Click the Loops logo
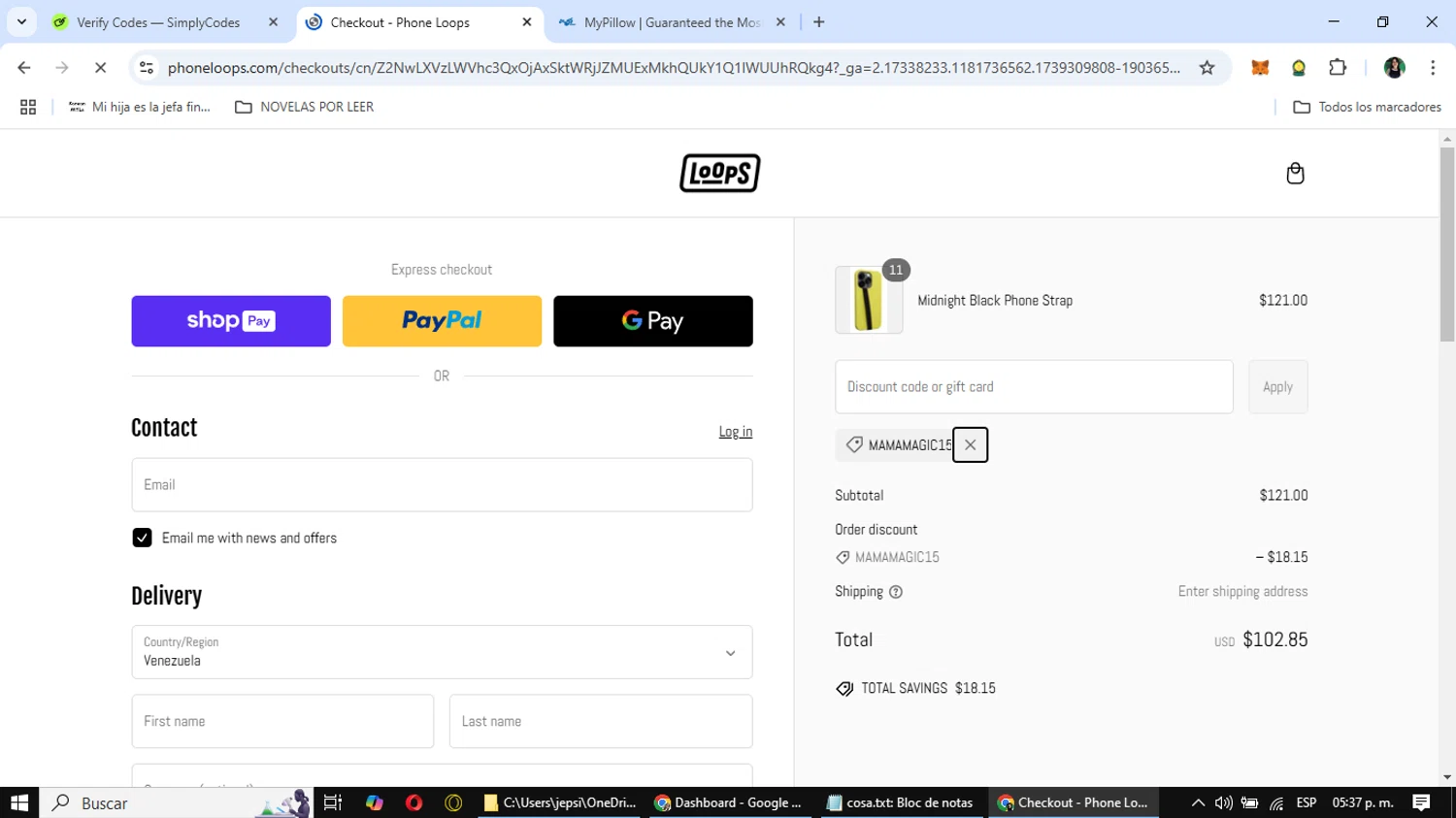The width and height of the screenshot is (1456, 818). click(x=719, y=173)
